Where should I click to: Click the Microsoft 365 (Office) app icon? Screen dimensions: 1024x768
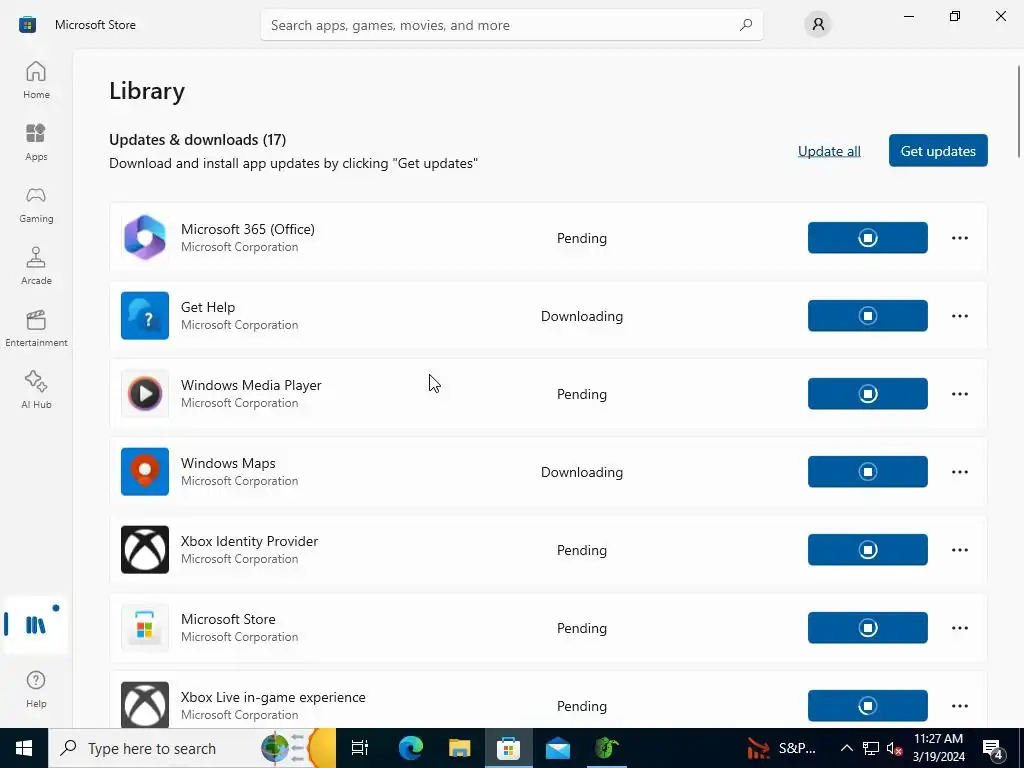point(145,238)
